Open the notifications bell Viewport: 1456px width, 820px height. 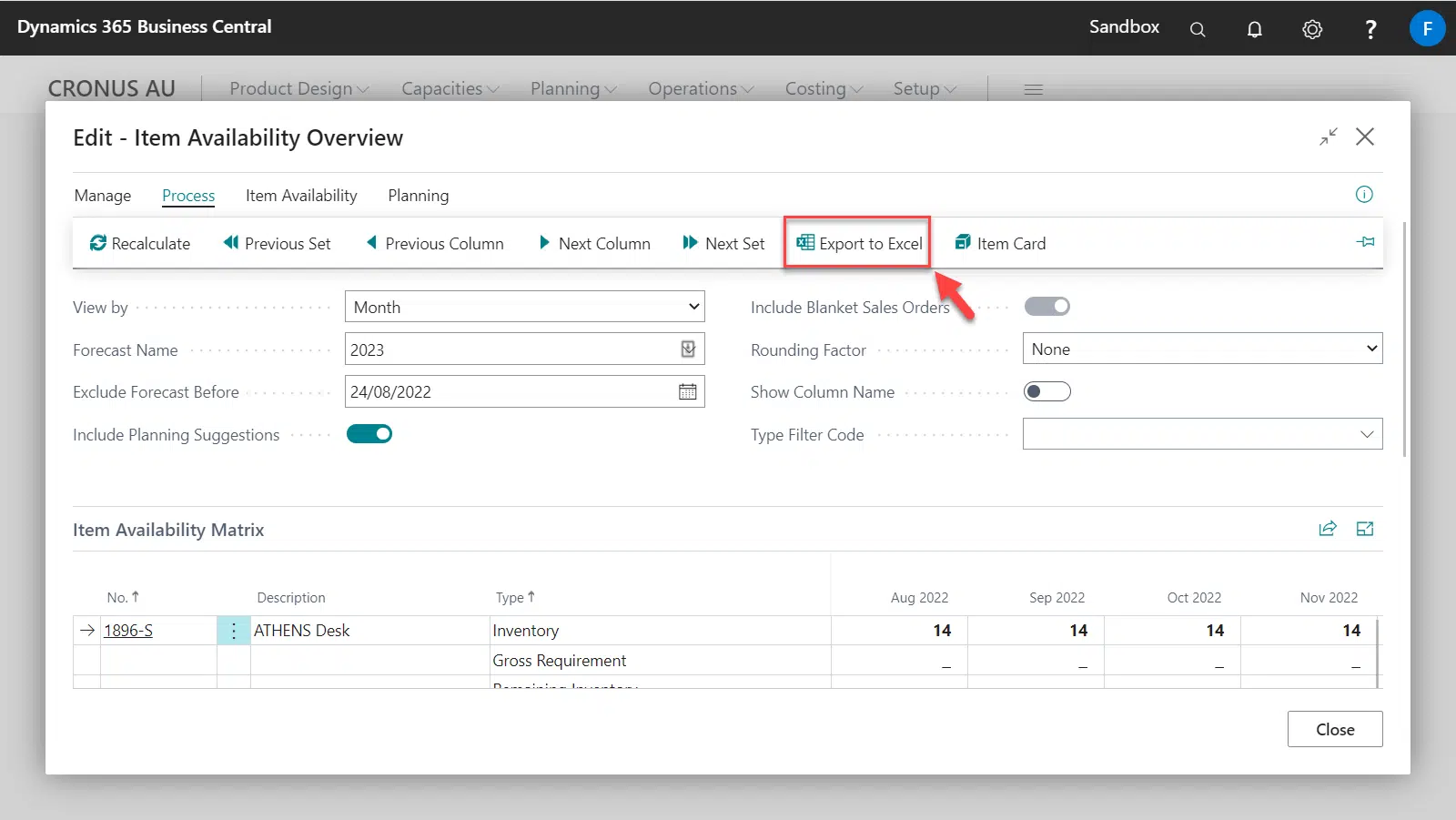pos(1254,29)
